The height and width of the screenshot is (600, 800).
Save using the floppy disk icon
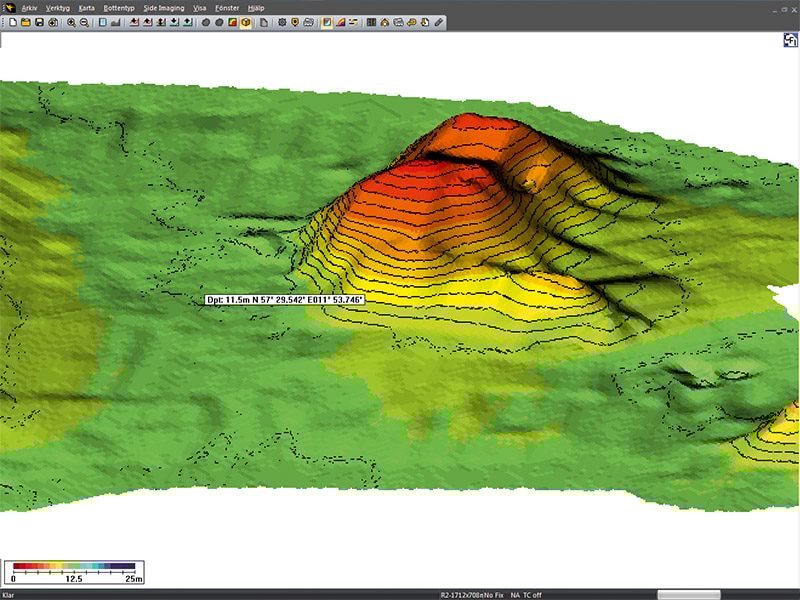(x=38, y=22)
